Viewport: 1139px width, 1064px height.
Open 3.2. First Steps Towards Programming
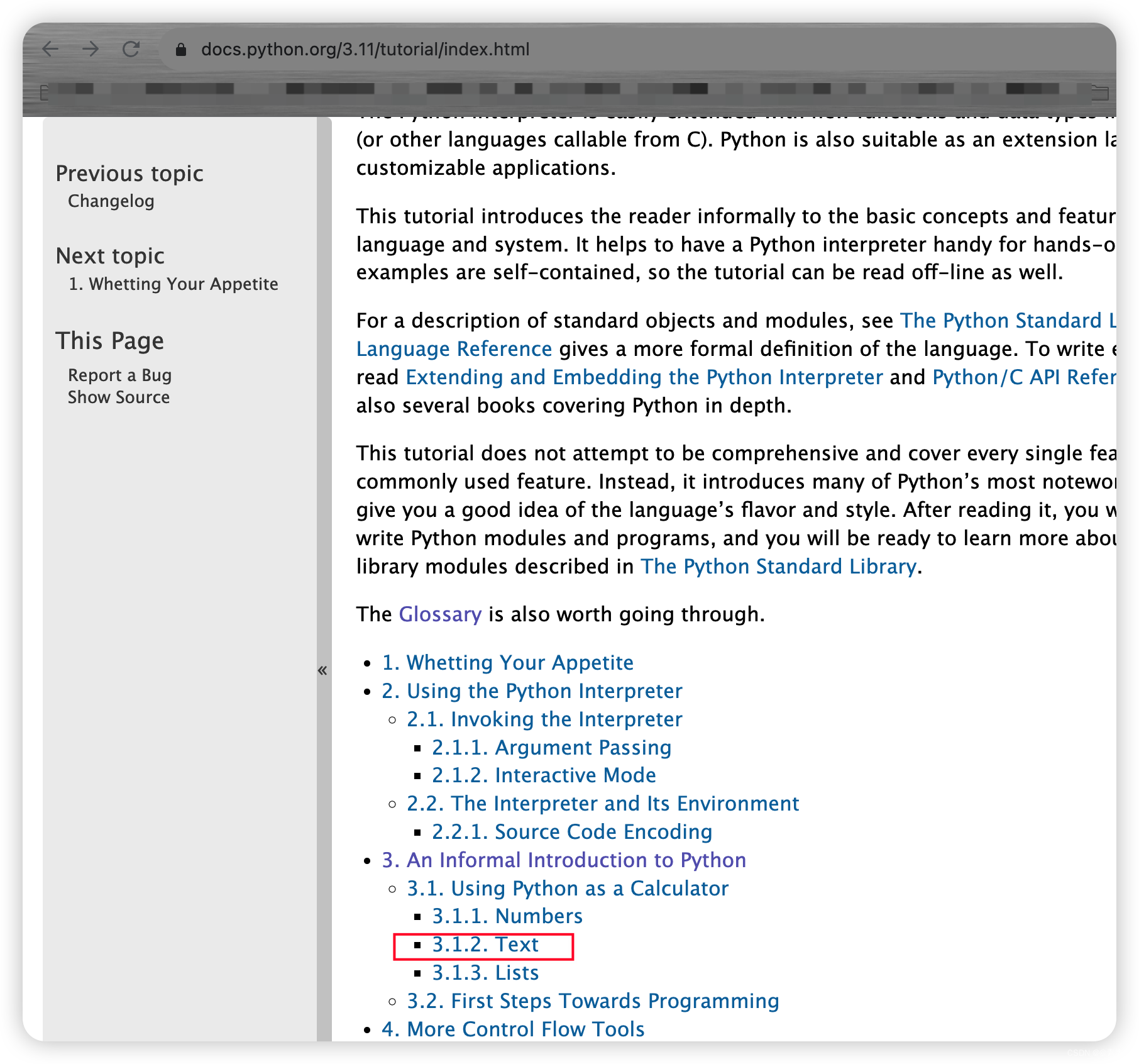point(593,1001)
